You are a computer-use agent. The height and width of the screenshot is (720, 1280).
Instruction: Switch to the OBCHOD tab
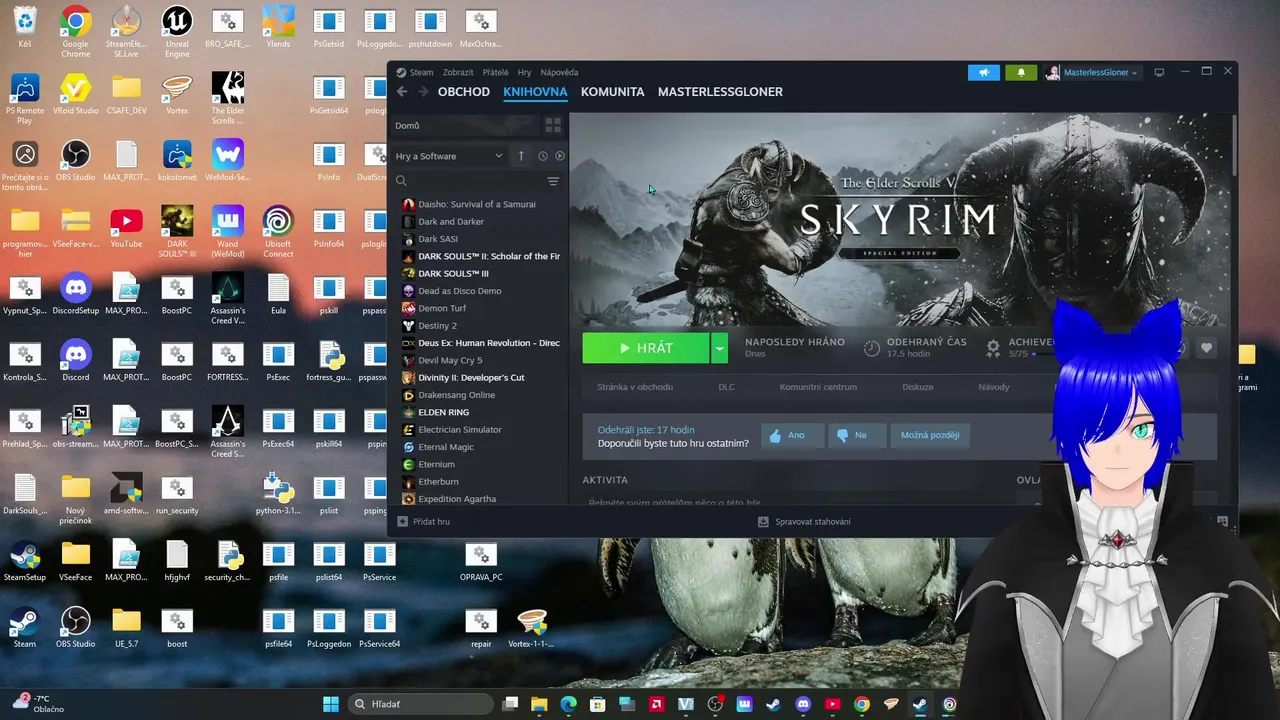click(x=464, y=92)
